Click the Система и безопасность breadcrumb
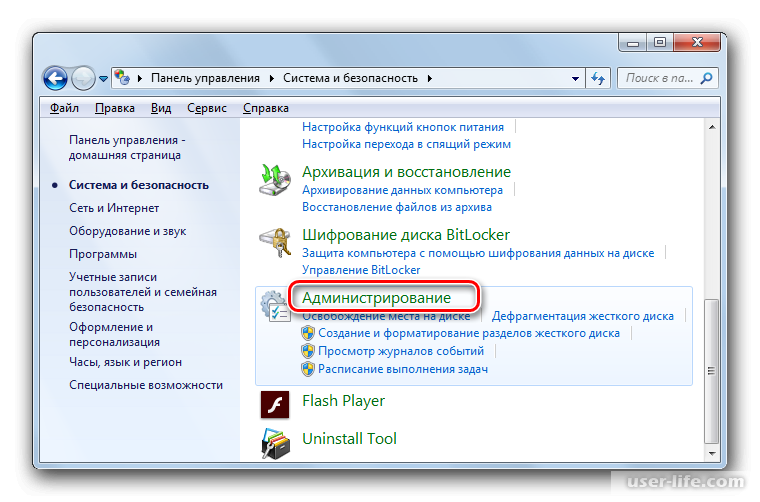The width and height of the screenshot is (760, 502). point(350,78)
